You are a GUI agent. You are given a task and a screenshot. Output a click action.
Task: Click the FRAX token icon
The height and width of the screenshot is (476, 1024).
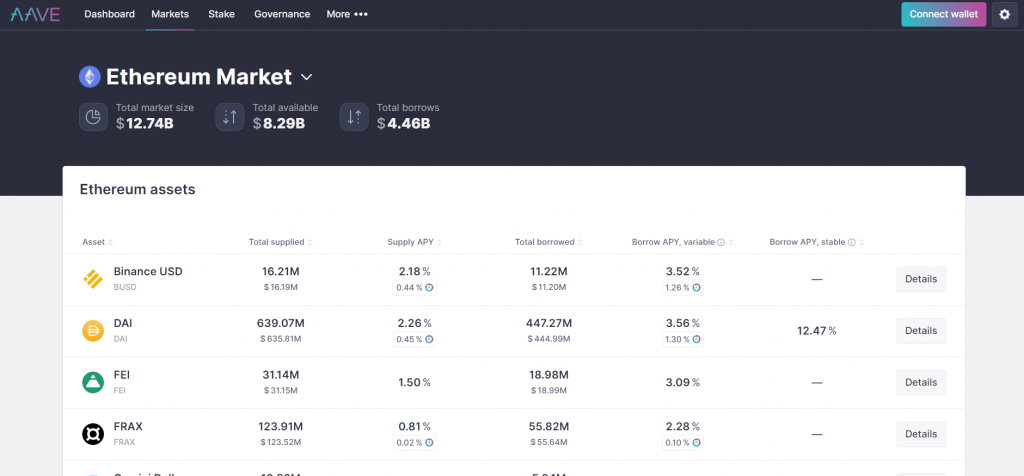93,434
